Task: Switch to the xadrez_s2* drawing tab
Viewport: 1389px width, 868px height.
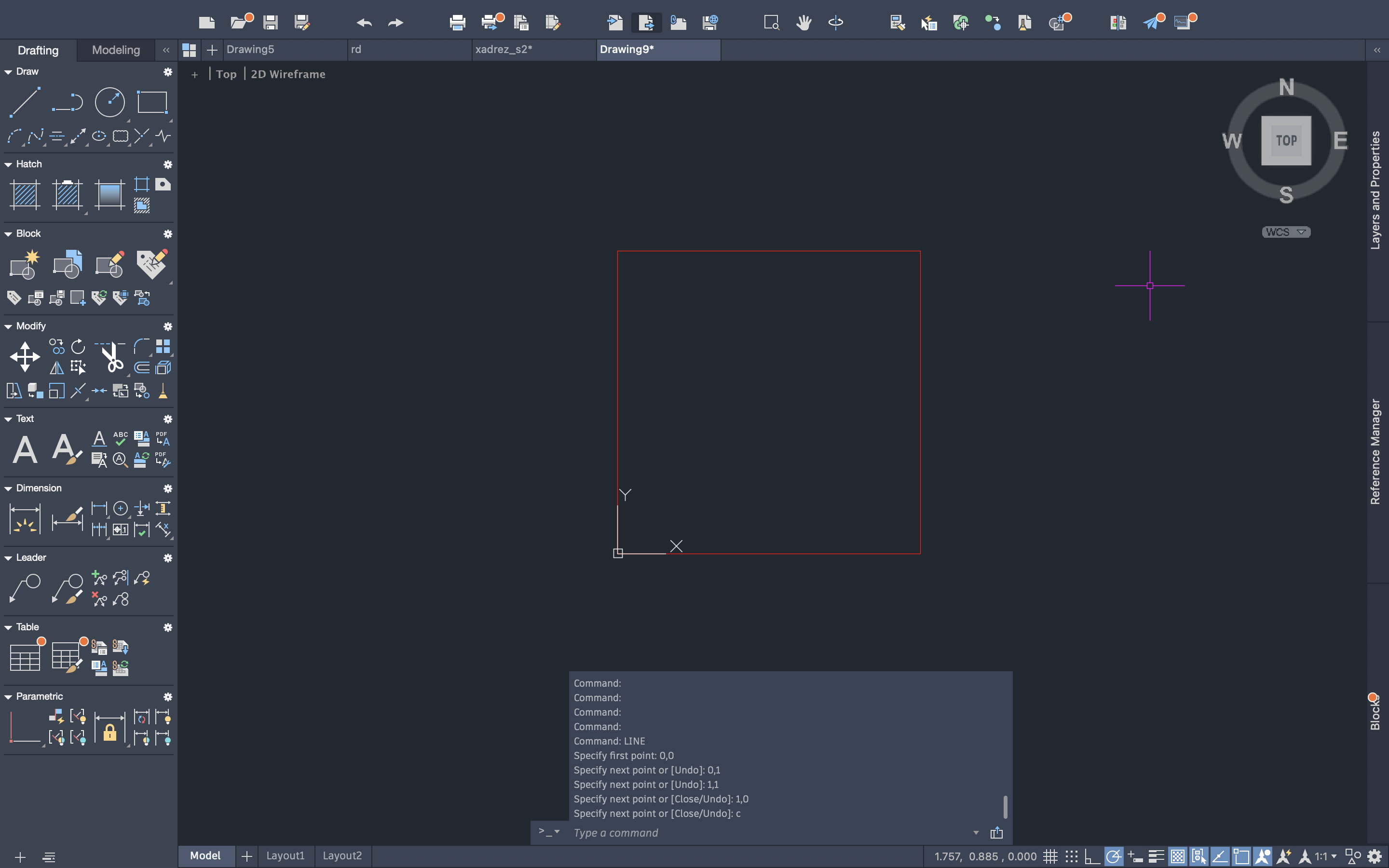Action: tap(504, 49)
